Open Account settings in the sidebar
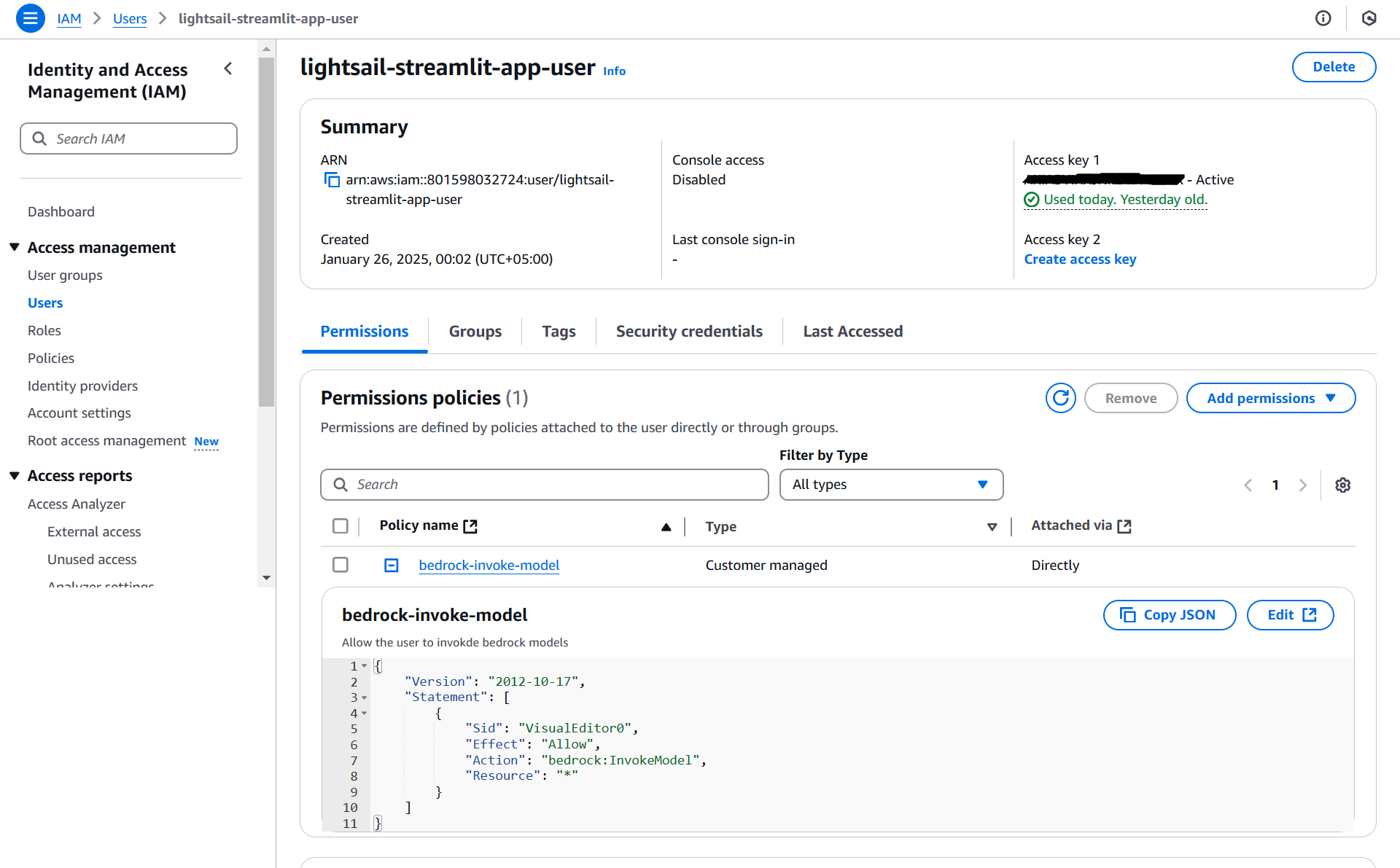 (x=79, y=413)
